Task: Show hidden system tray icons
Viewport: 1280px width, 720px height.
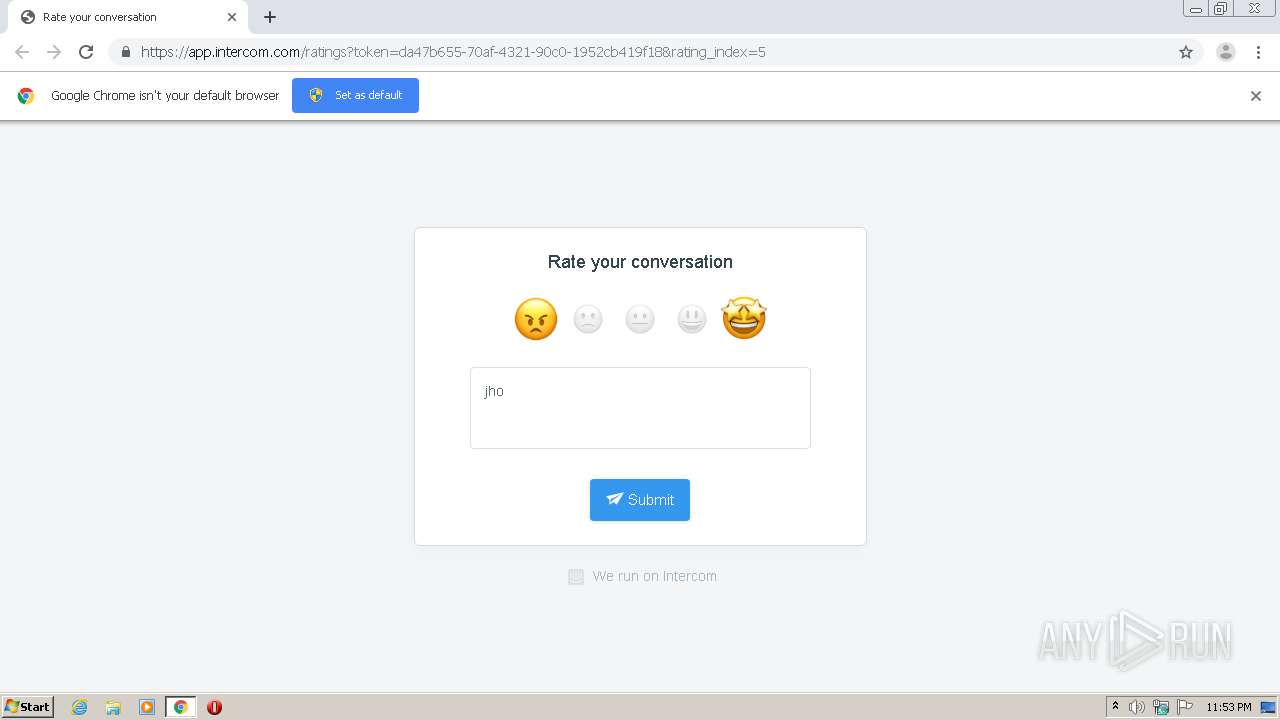Action: coord(1115,707)
